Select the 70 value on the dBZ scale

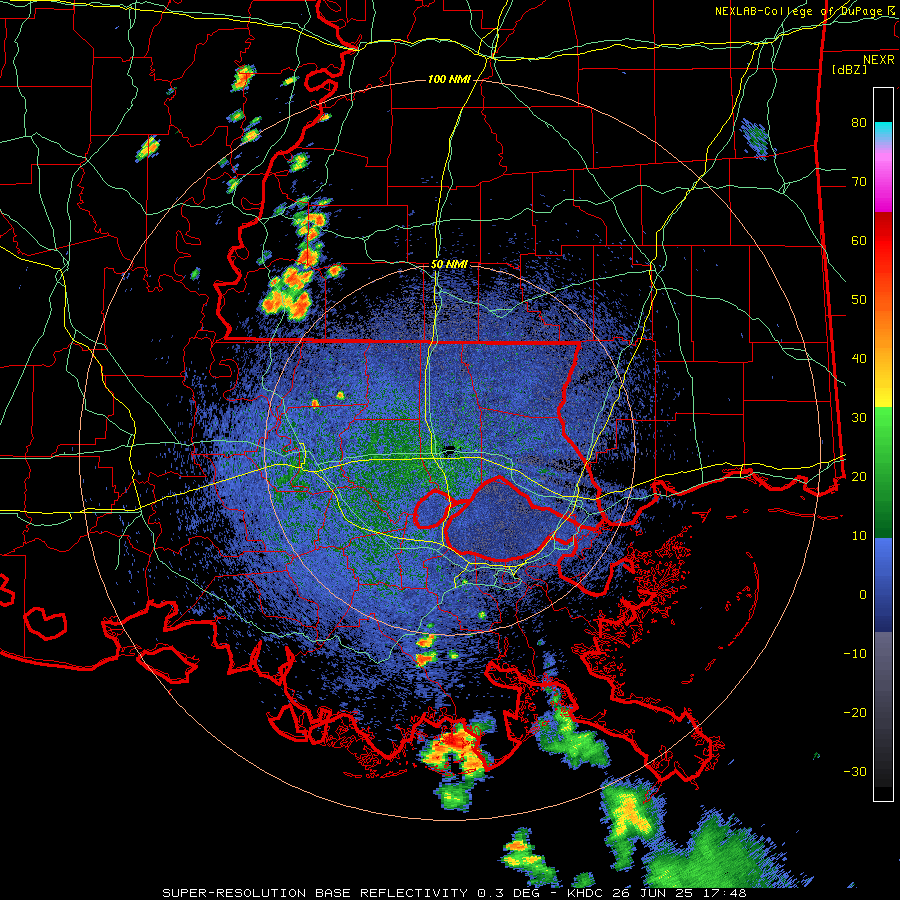tap(859, 182)
